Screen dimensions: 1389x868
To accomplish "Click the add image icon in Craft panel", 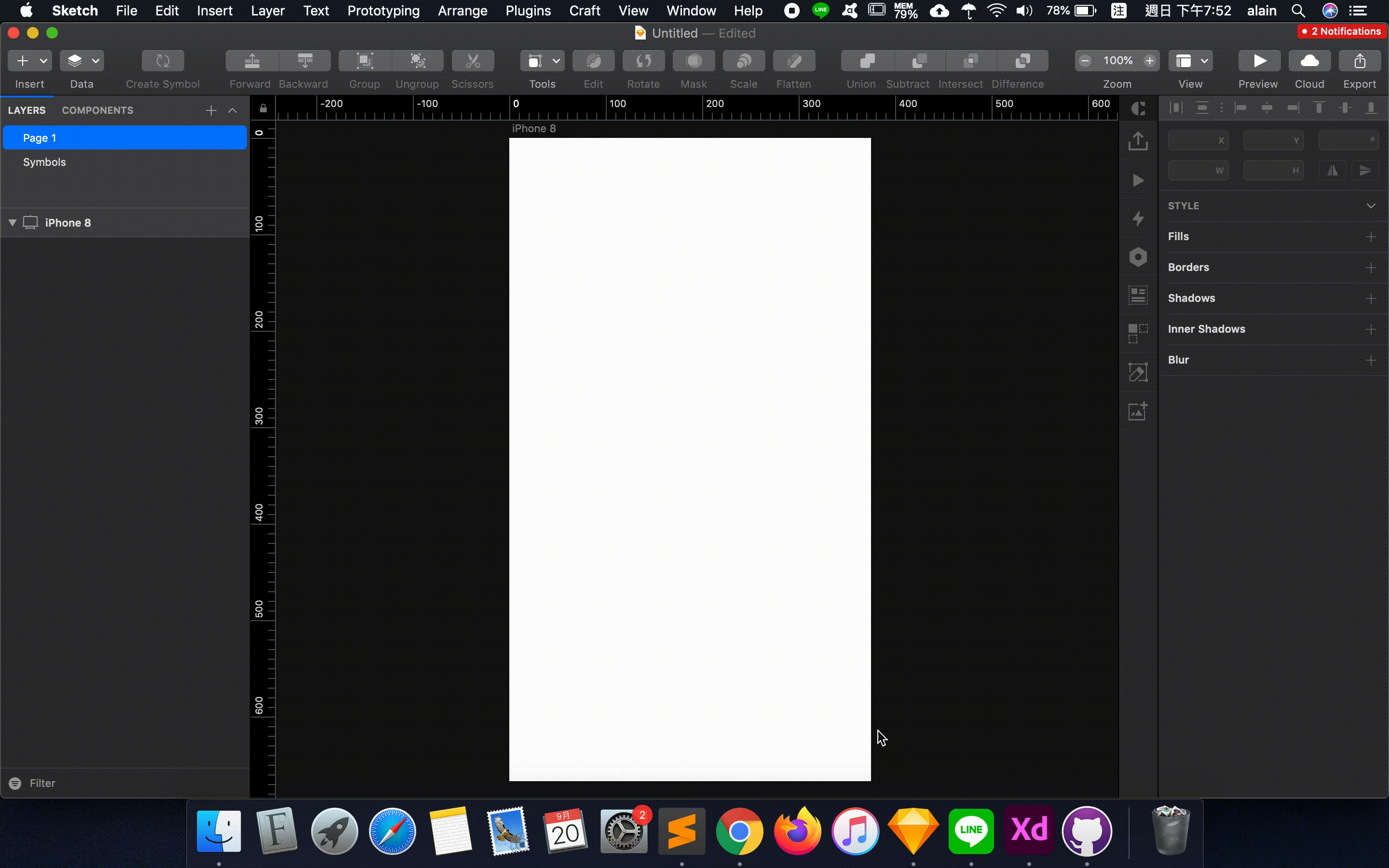I will click(1138, 411).
